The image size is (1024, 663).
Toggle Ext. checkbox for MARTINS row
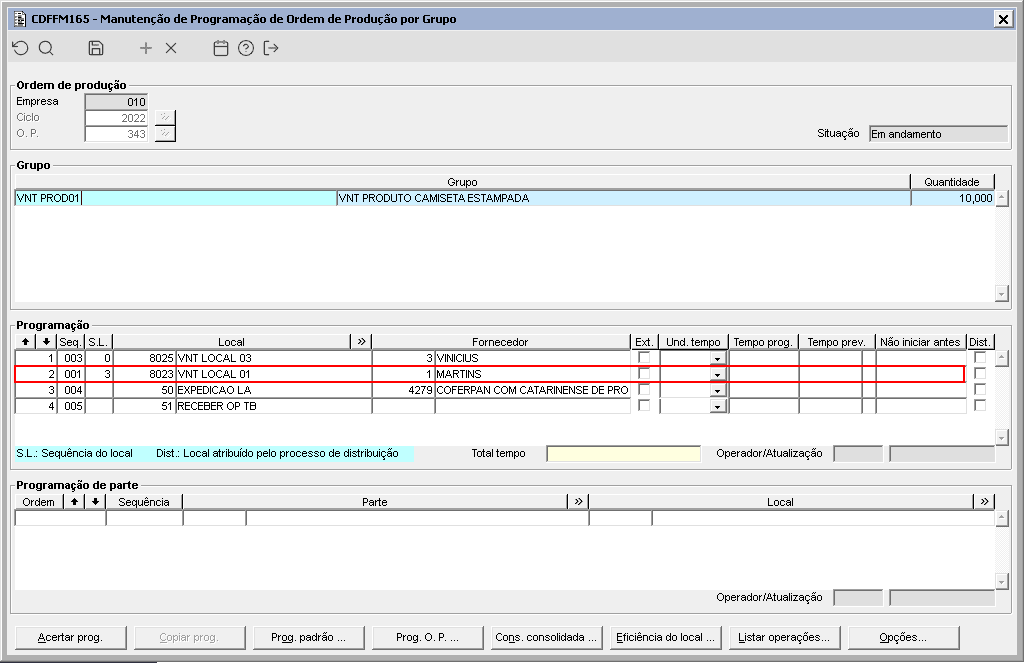(644, 374)
